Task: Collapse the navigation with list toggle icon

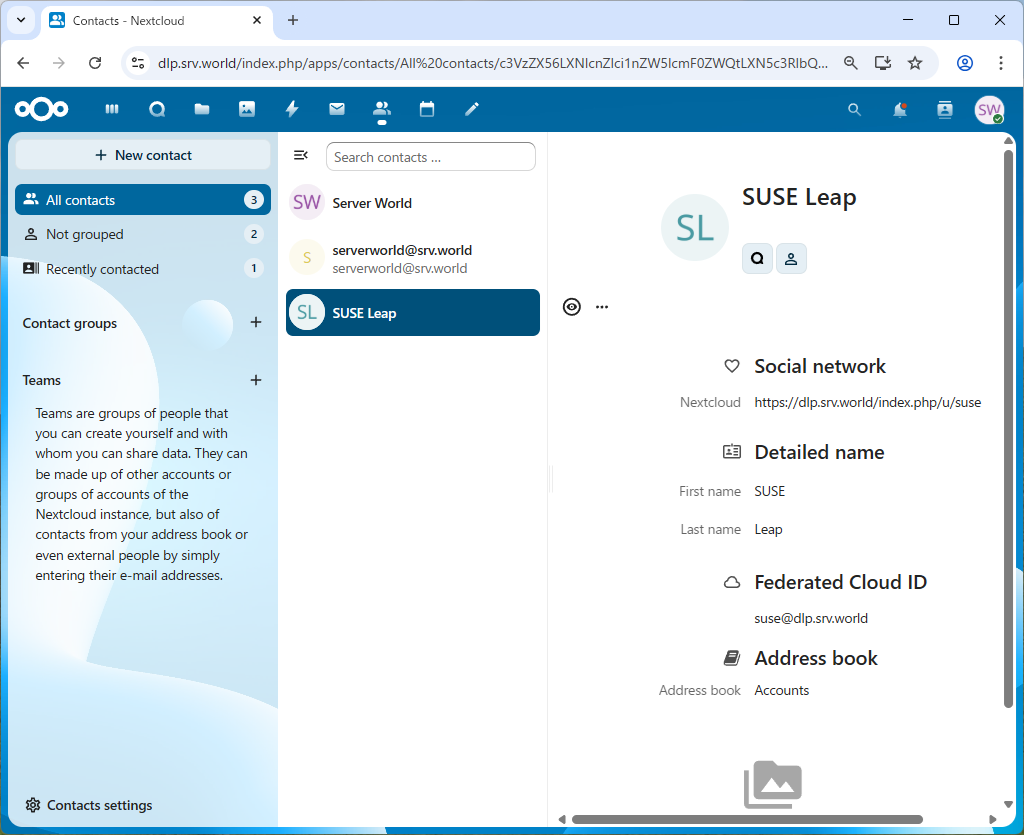Action: pos(300,155)
